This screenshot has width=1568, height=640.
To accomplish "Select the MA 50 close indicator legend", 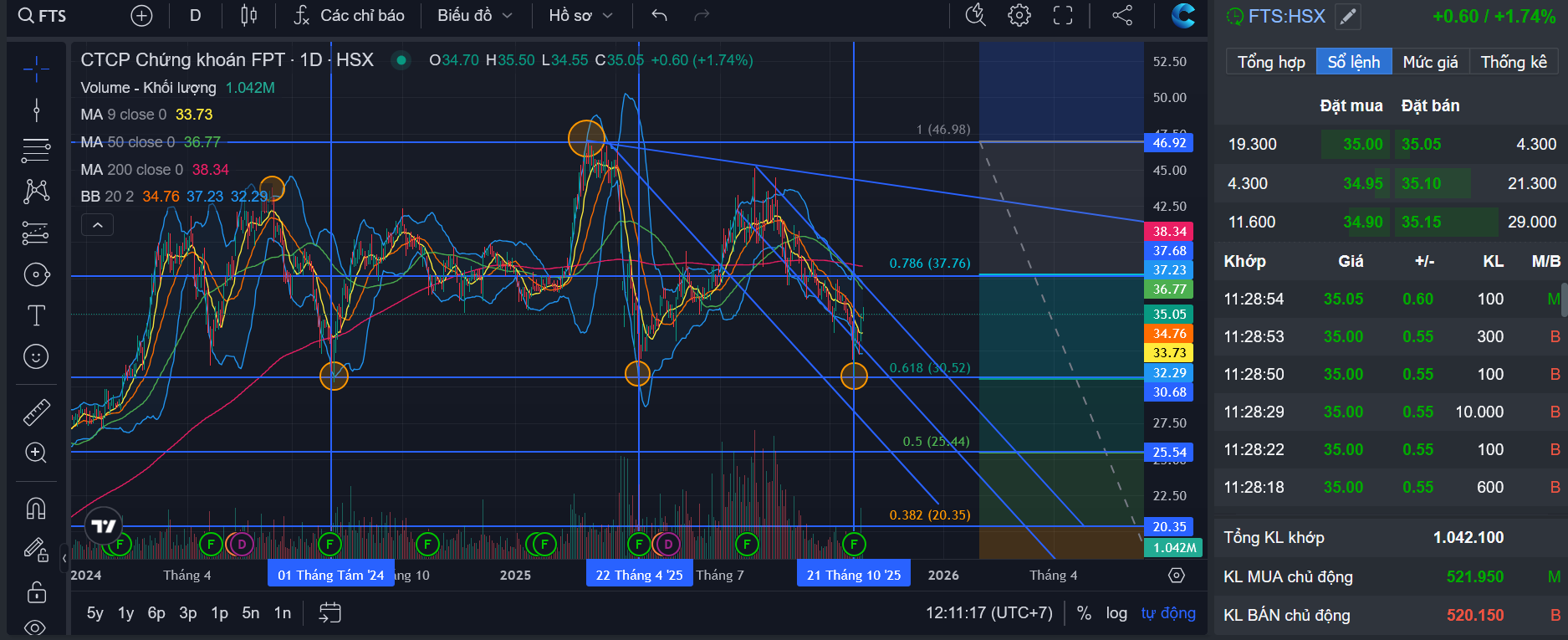I will (151, 142).
